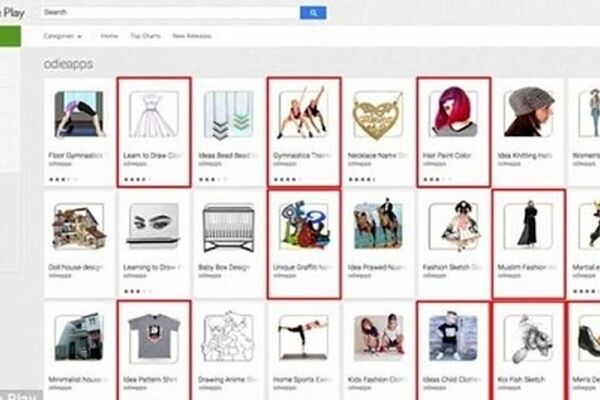Select the Gymnastics Training app icon
Viewport: 600px width, 400px height.
[303, 114]
